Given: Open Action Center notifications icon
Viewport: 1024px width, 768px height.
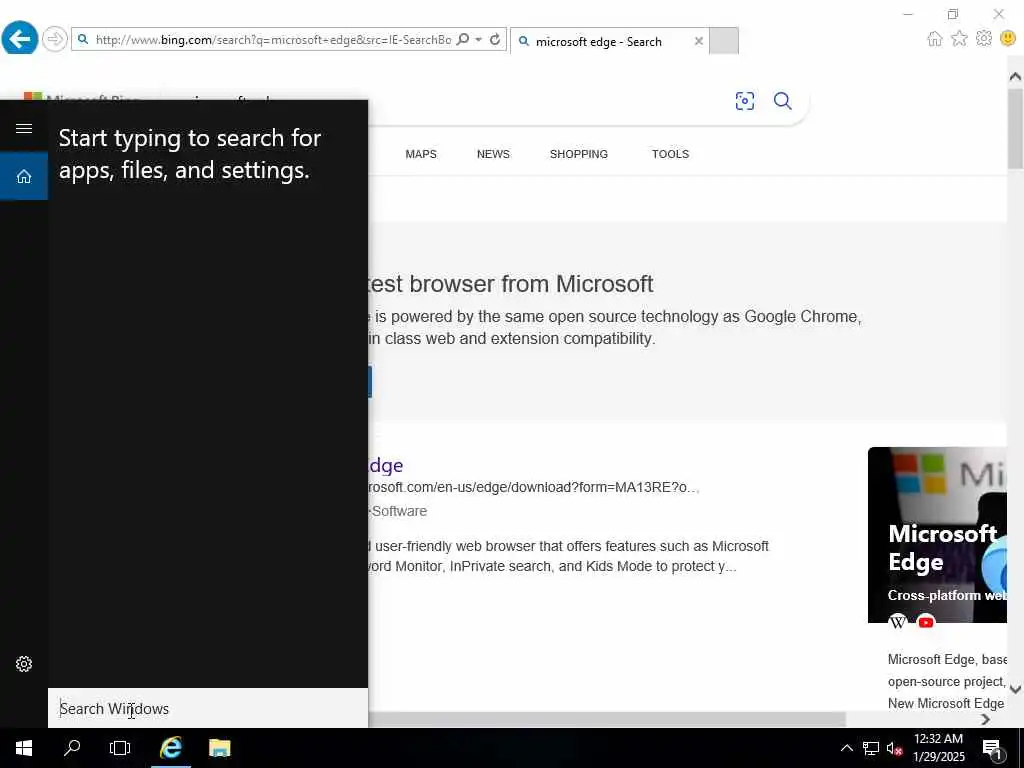Looking at the screenshot, I should 992,748.
